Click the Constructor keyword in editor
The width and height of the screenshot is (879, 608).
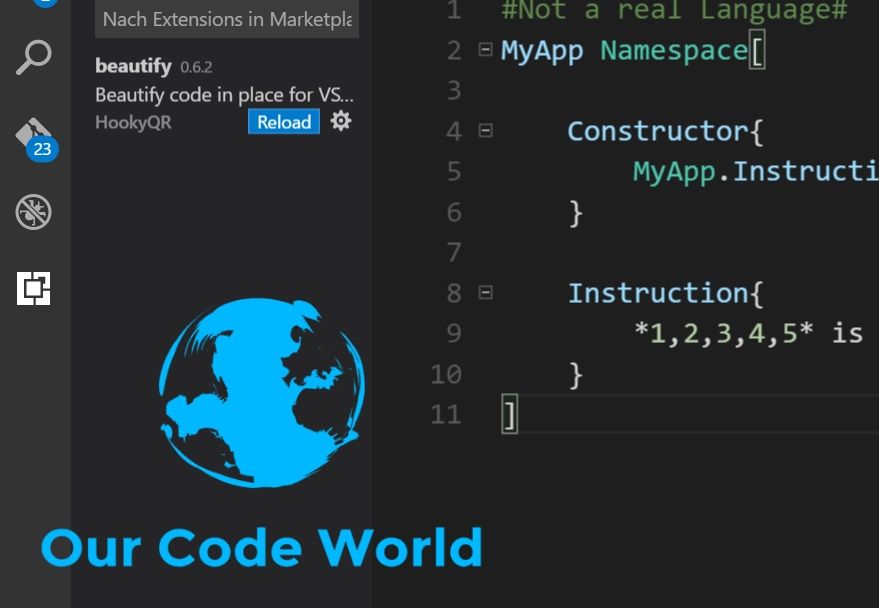[658, 131]
